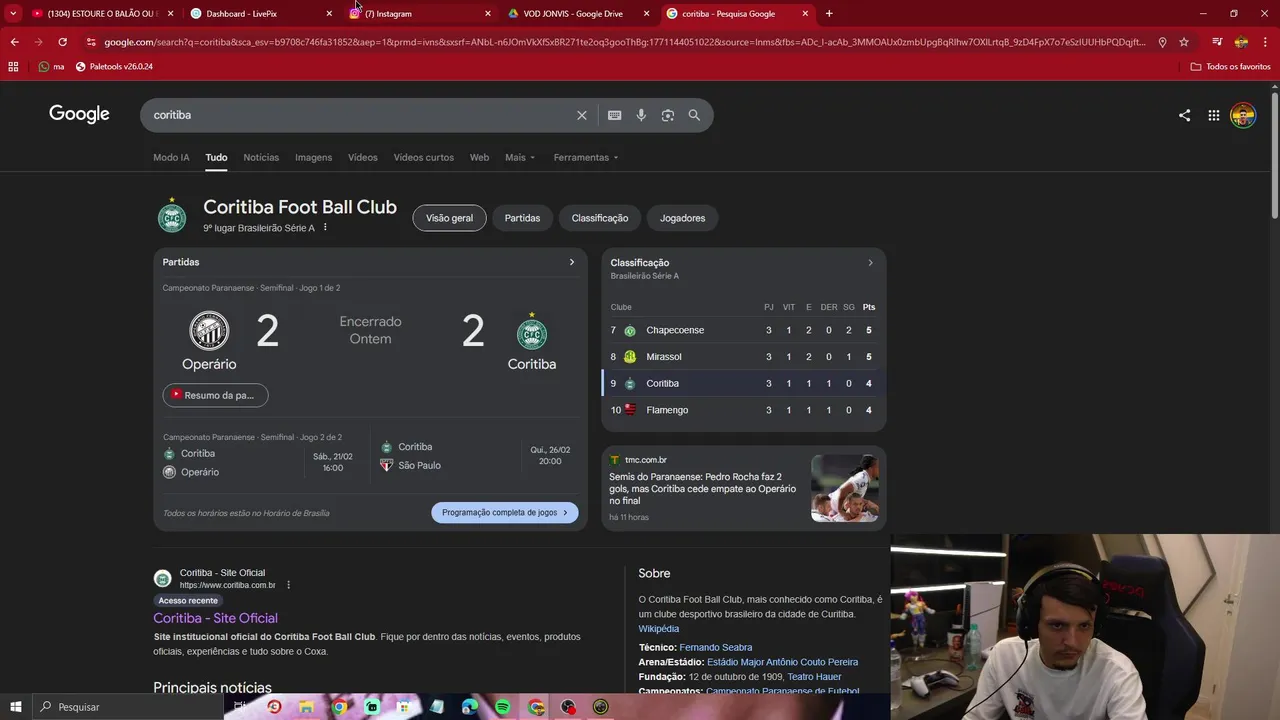The width and height of the screenshot is (1280, 720).
Task: Click the magnifier search button
Action: 694,115
